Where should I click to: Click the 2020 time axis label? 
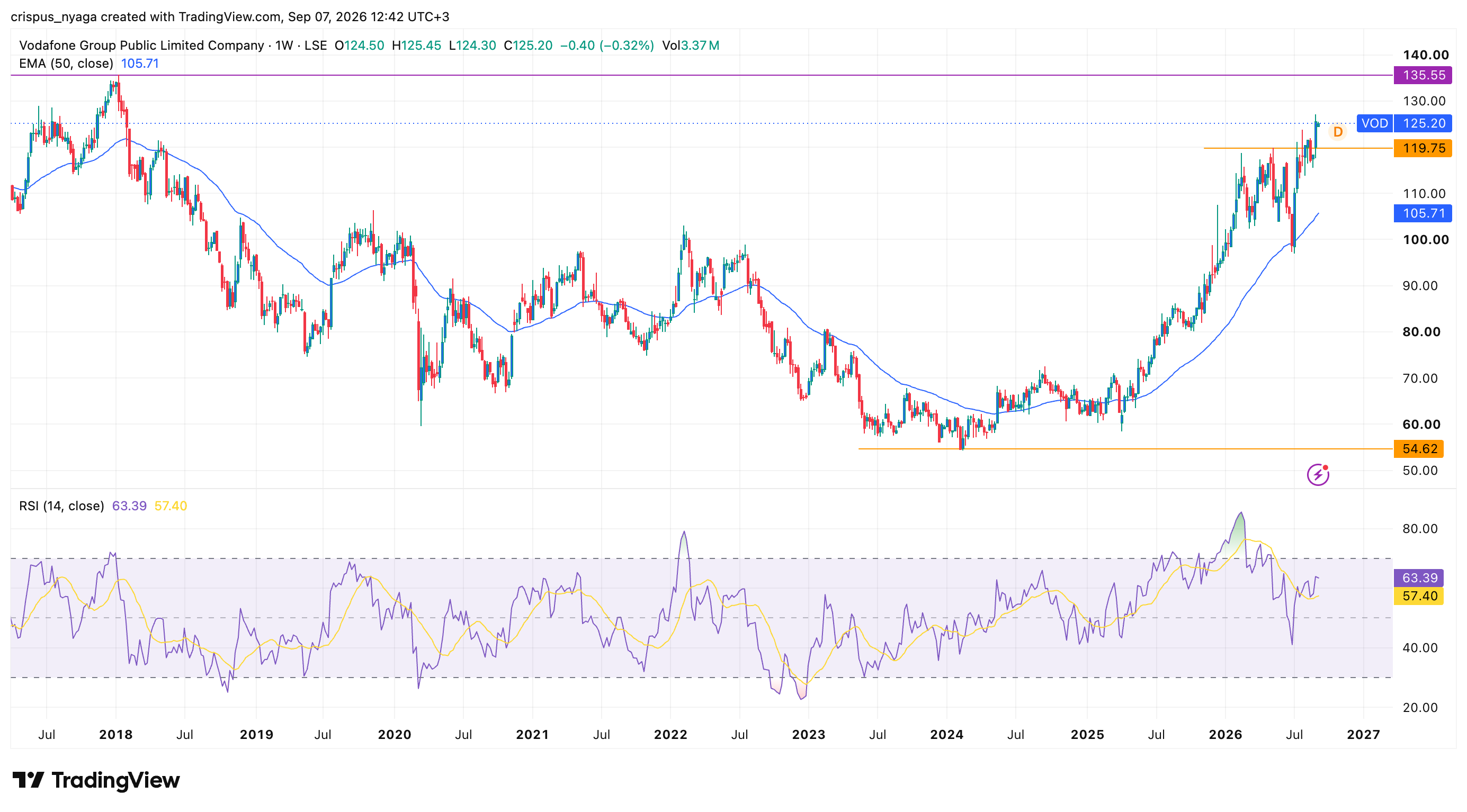pos(395,735)
